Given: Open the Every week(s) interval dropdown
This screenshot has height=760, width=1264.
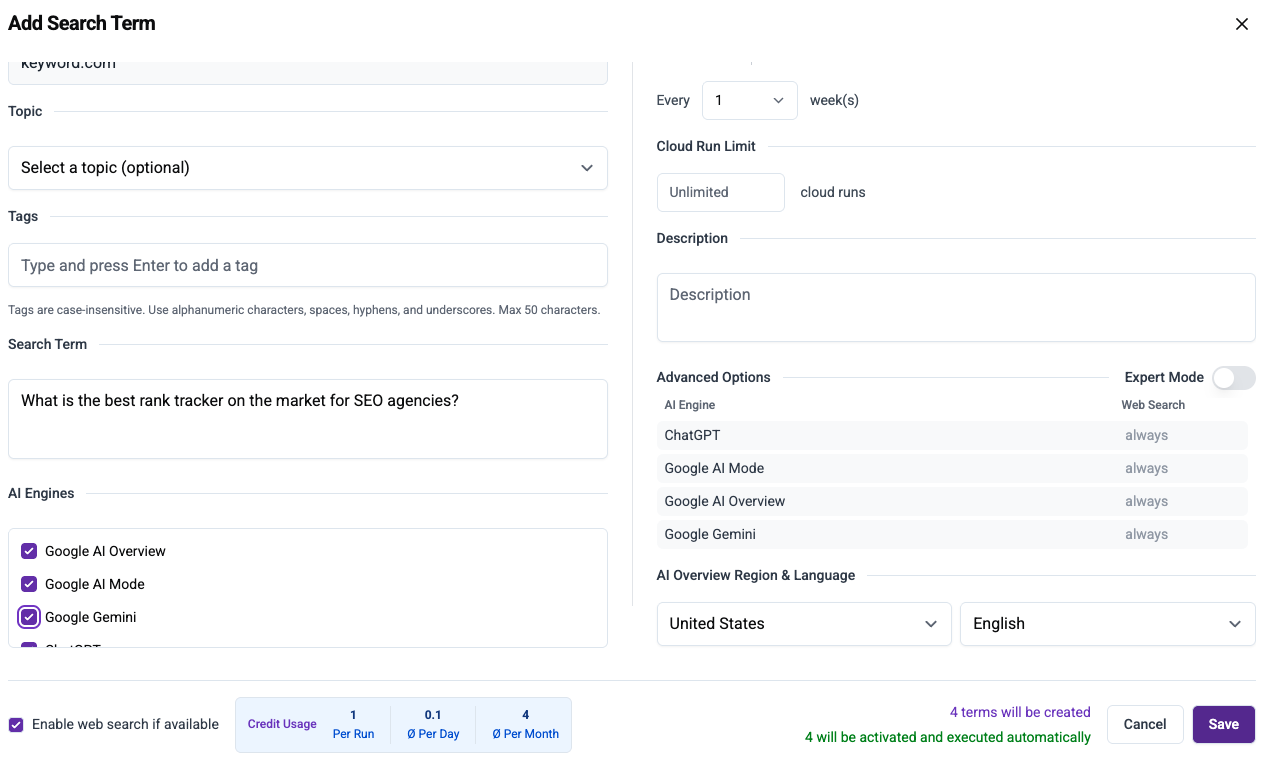Looking at the screenshot, I should click(750, 100).
